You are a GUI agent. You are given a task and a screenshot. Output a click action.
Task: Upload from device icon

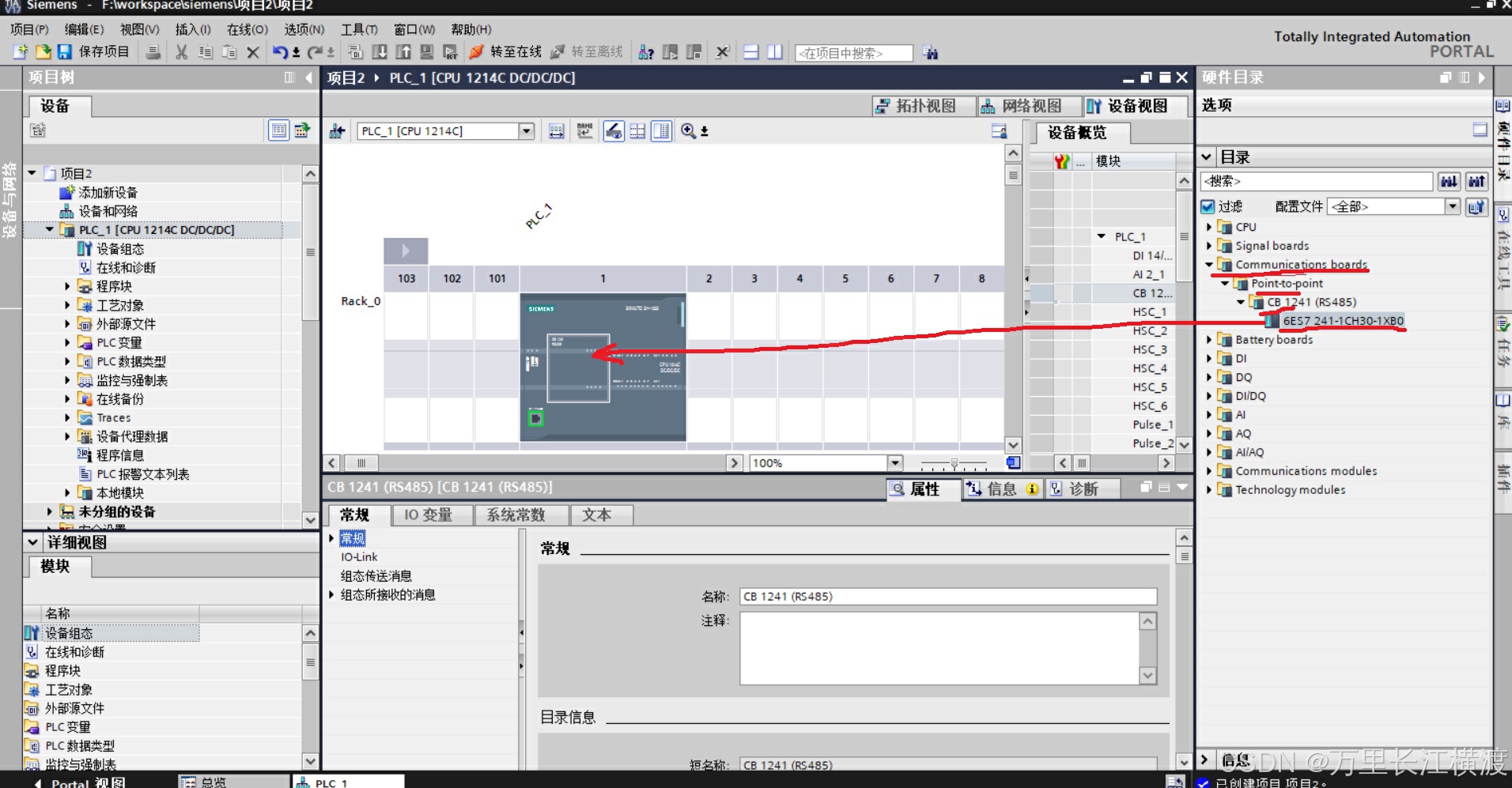(403, 52)
